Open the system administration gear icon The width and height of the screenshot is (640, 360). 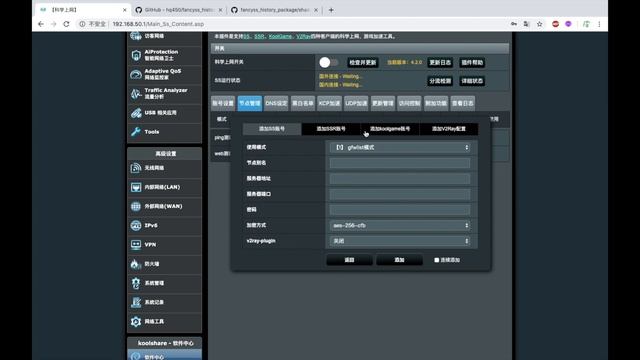(x=136, y=283)
